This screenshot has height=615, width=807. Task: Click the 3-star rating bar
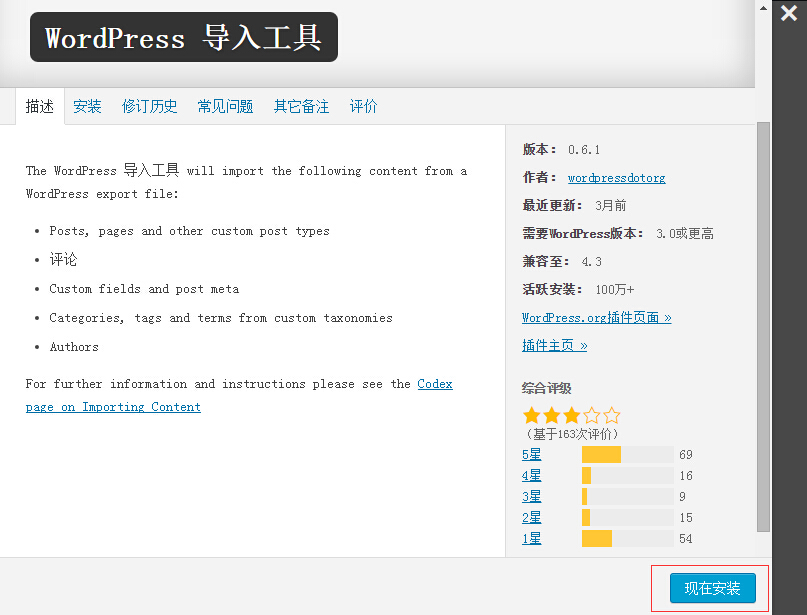(627, 497)
